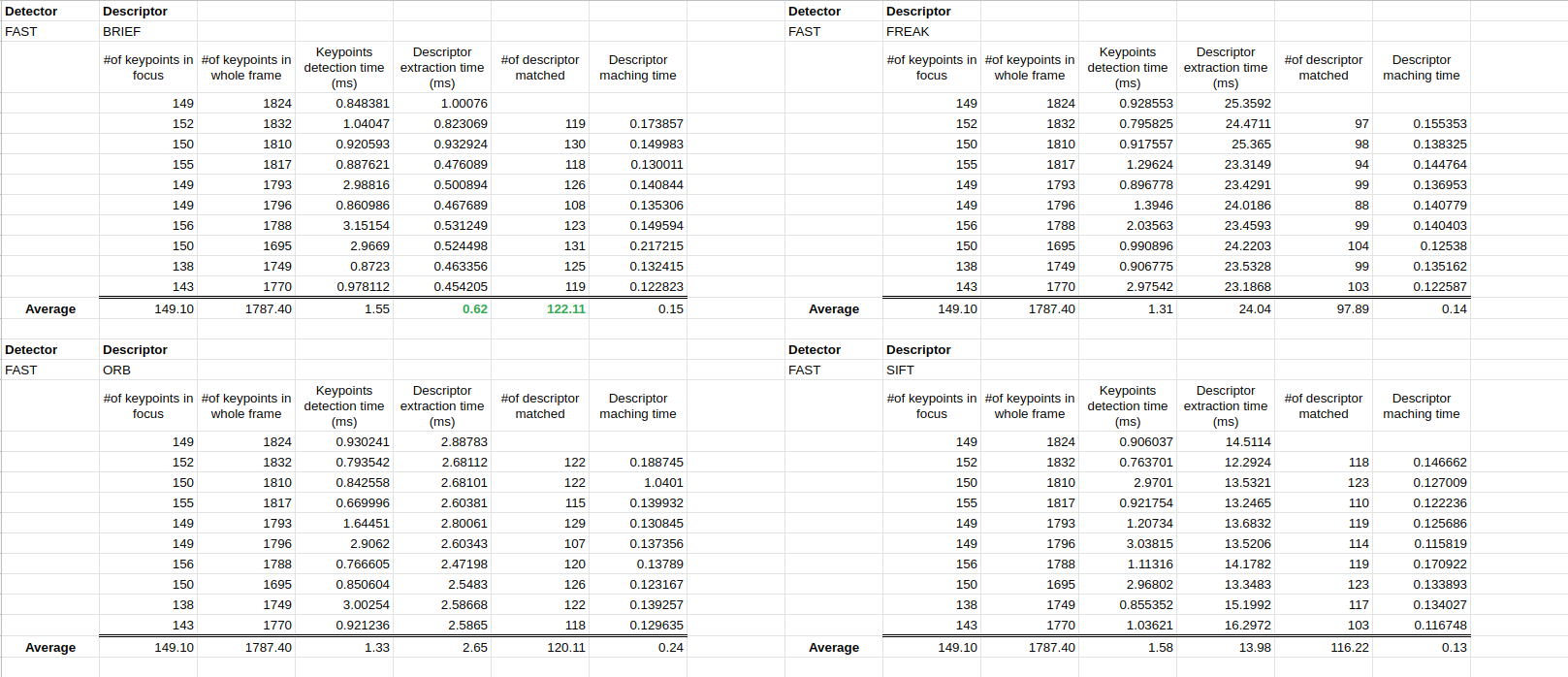Click BRIEF table's Keypoints detection time header
This screenshot has width=1568, height=677.
tap(344, 67)
